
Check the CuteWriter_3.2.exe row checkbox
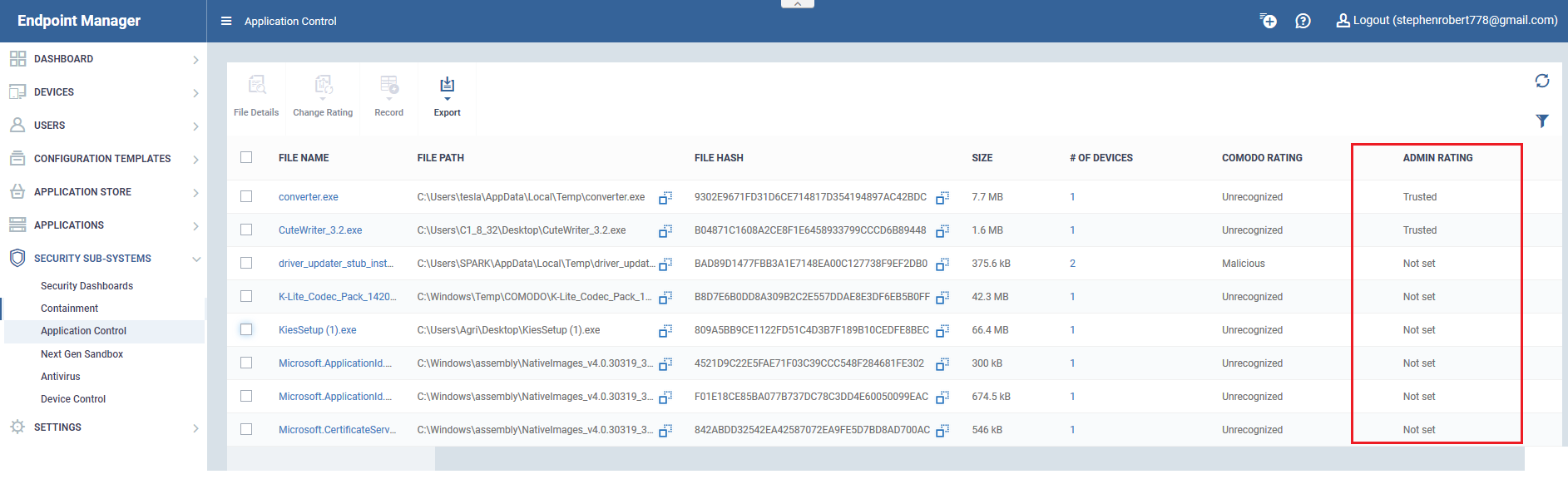pos(246,230)
